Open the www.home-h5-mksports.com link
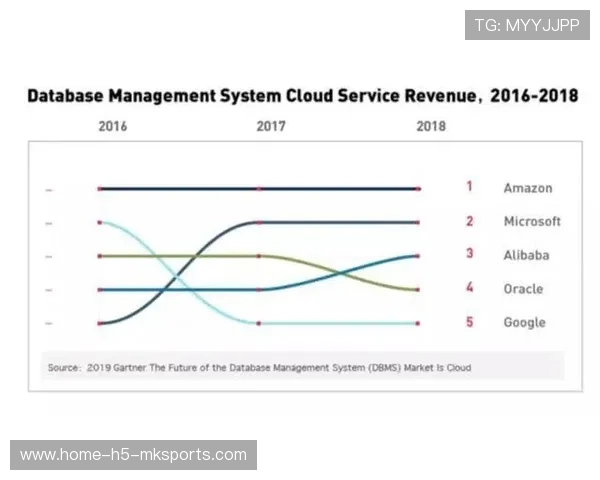Image resolution: width=600 pixels, height=480 pixels. click(x=134, y=455)
